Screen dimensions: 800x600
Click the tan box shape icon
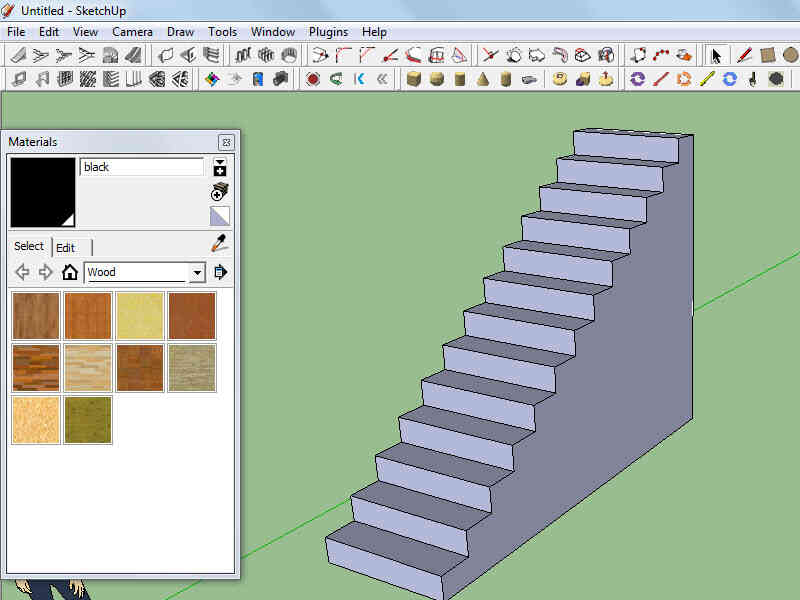[x=414, y=79]
